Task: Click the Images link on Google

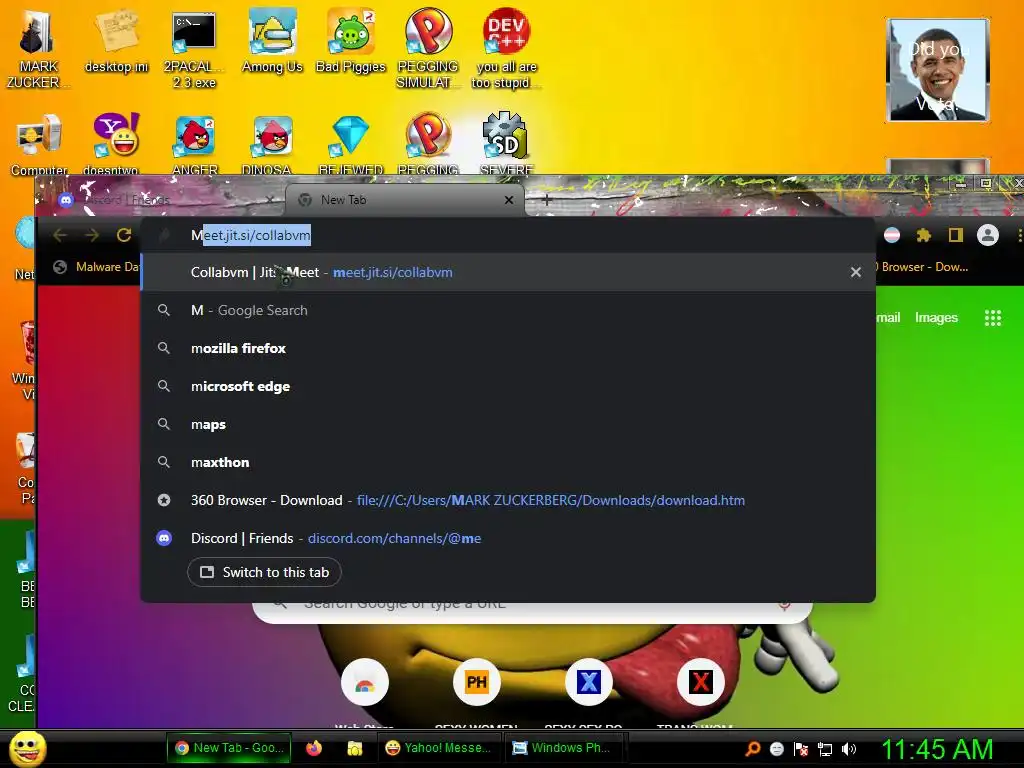Action: pos(936,317)
